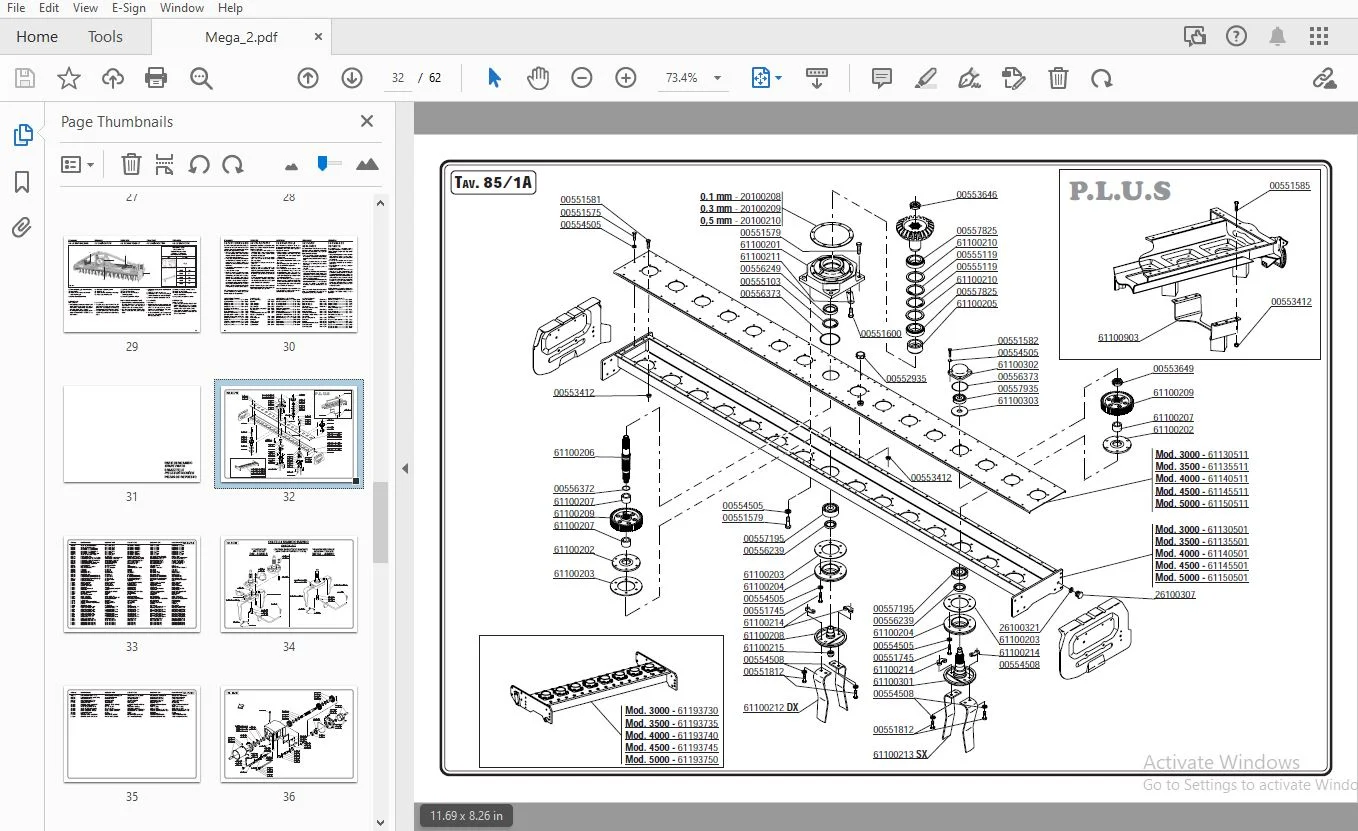Open the notifications bell
The height and width of the screenshot is (831, 1358).
pyautogui.click(x=1277, y=37)
